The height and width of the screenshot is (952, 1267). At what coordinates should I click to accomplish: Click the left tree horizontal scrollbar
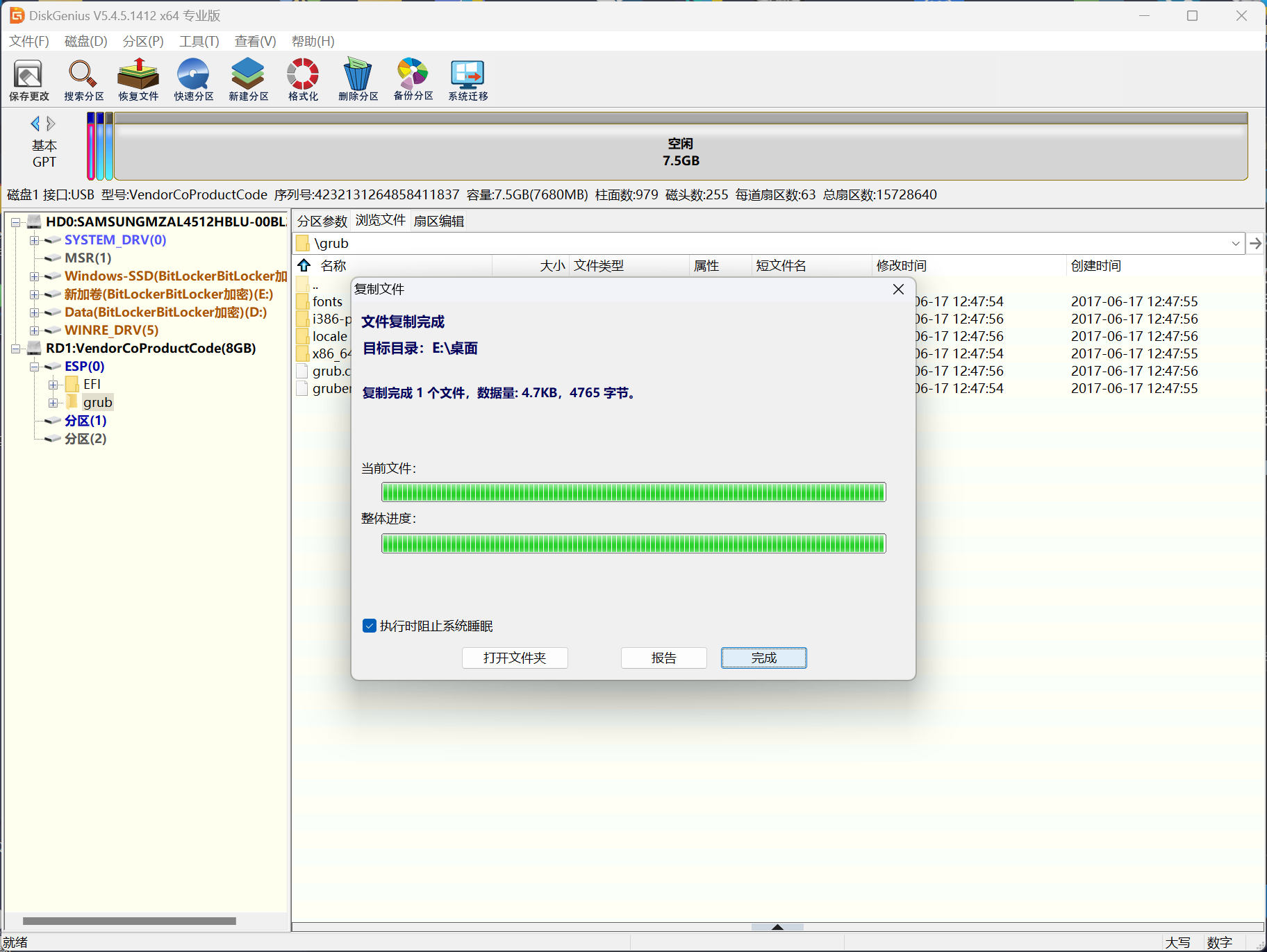tap(129, 921)
